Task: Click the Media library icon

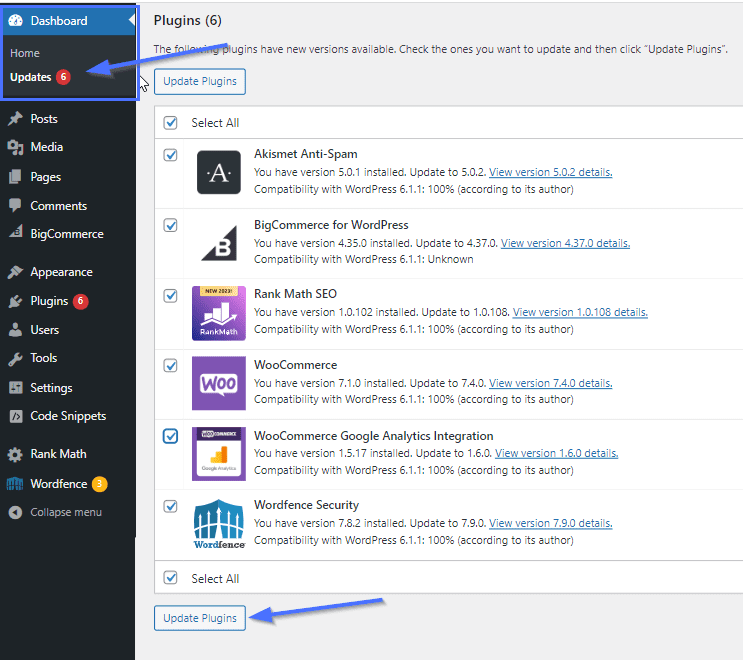Action: pos(15,147)
